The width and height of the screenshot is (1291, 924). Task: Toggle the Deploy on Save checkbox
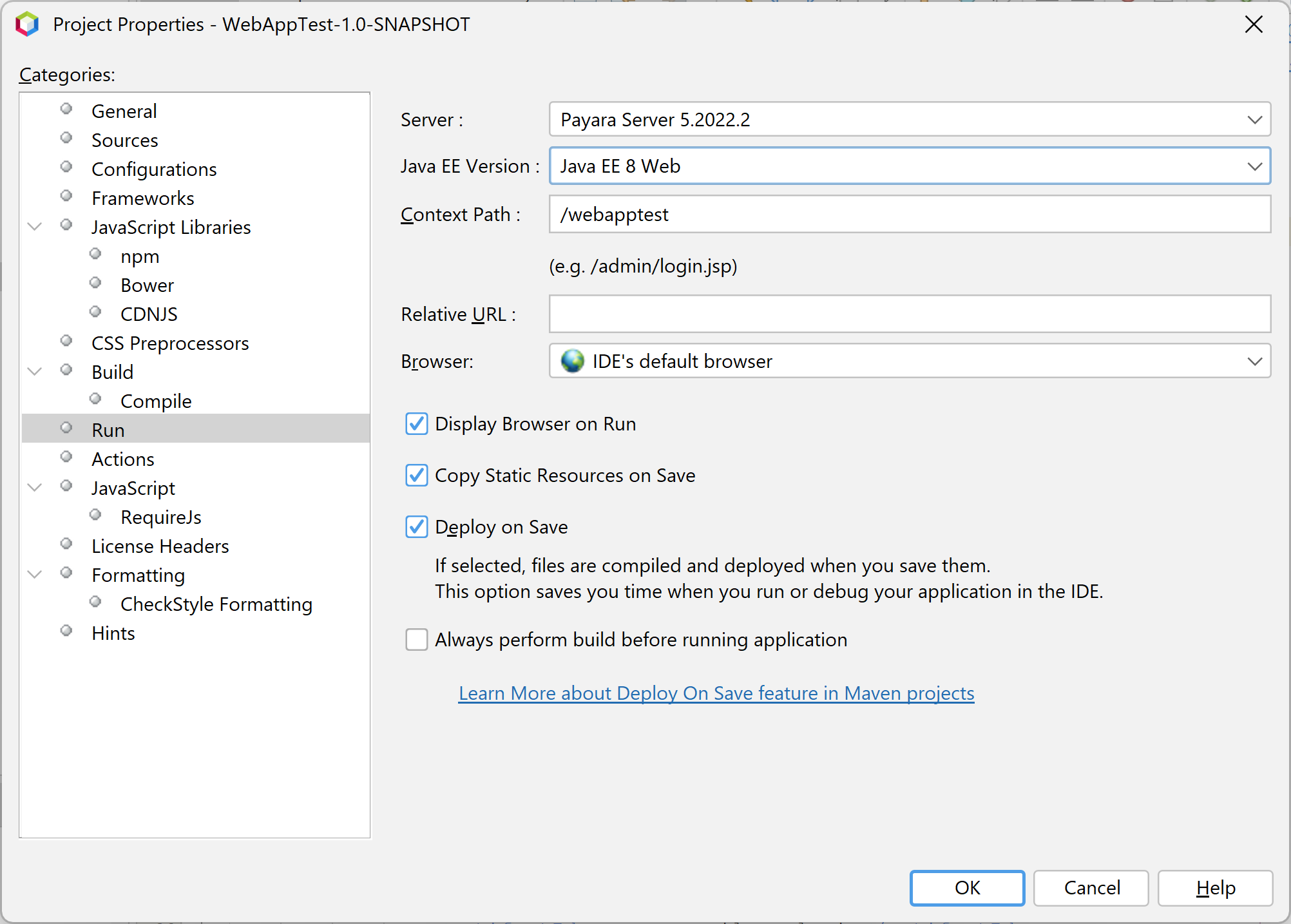418,527
